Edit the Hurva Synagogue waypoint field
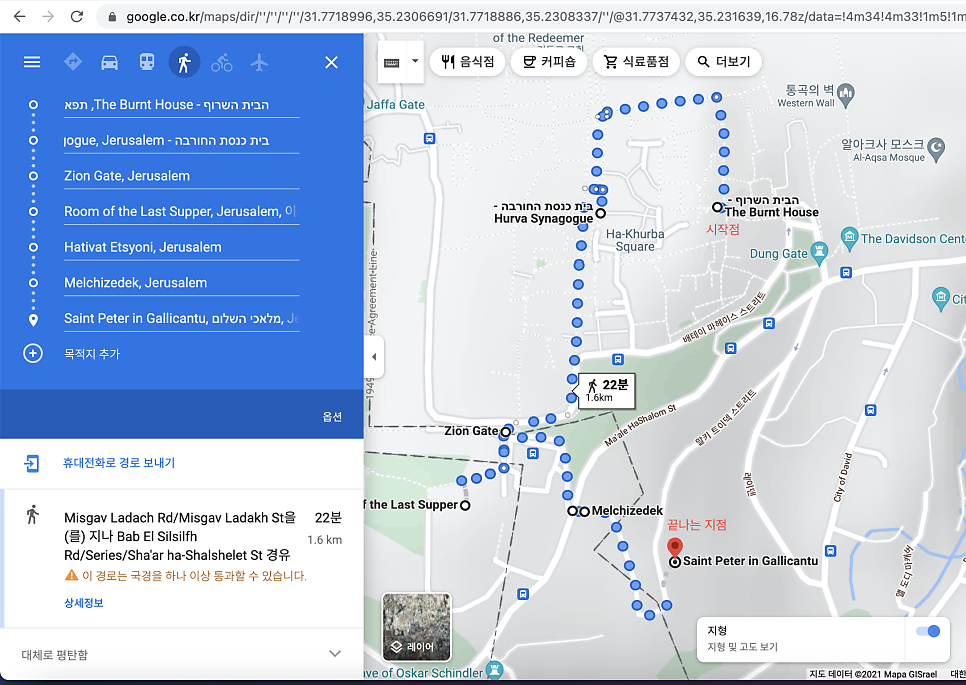 pyautogui.click(x=181, y=140)
